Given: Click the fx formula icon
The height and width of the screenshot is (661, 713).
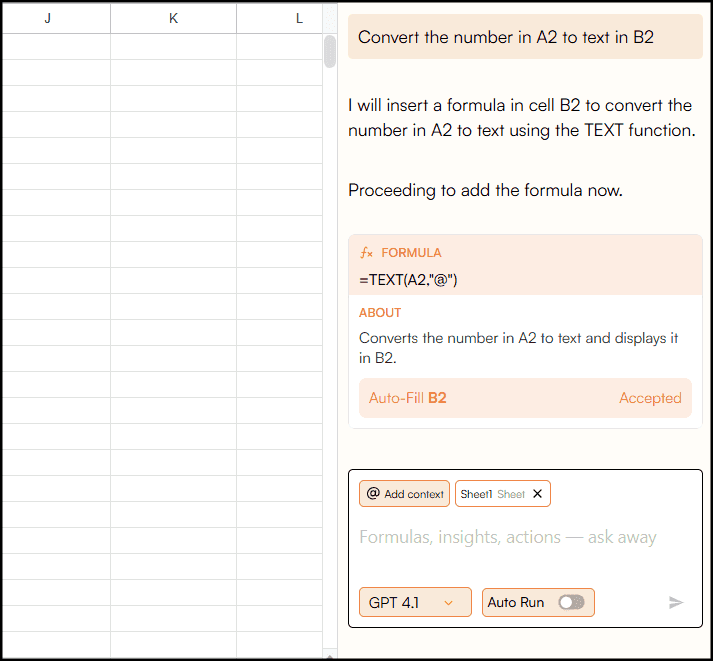Looking at the screenshot, I should (366, 253).
